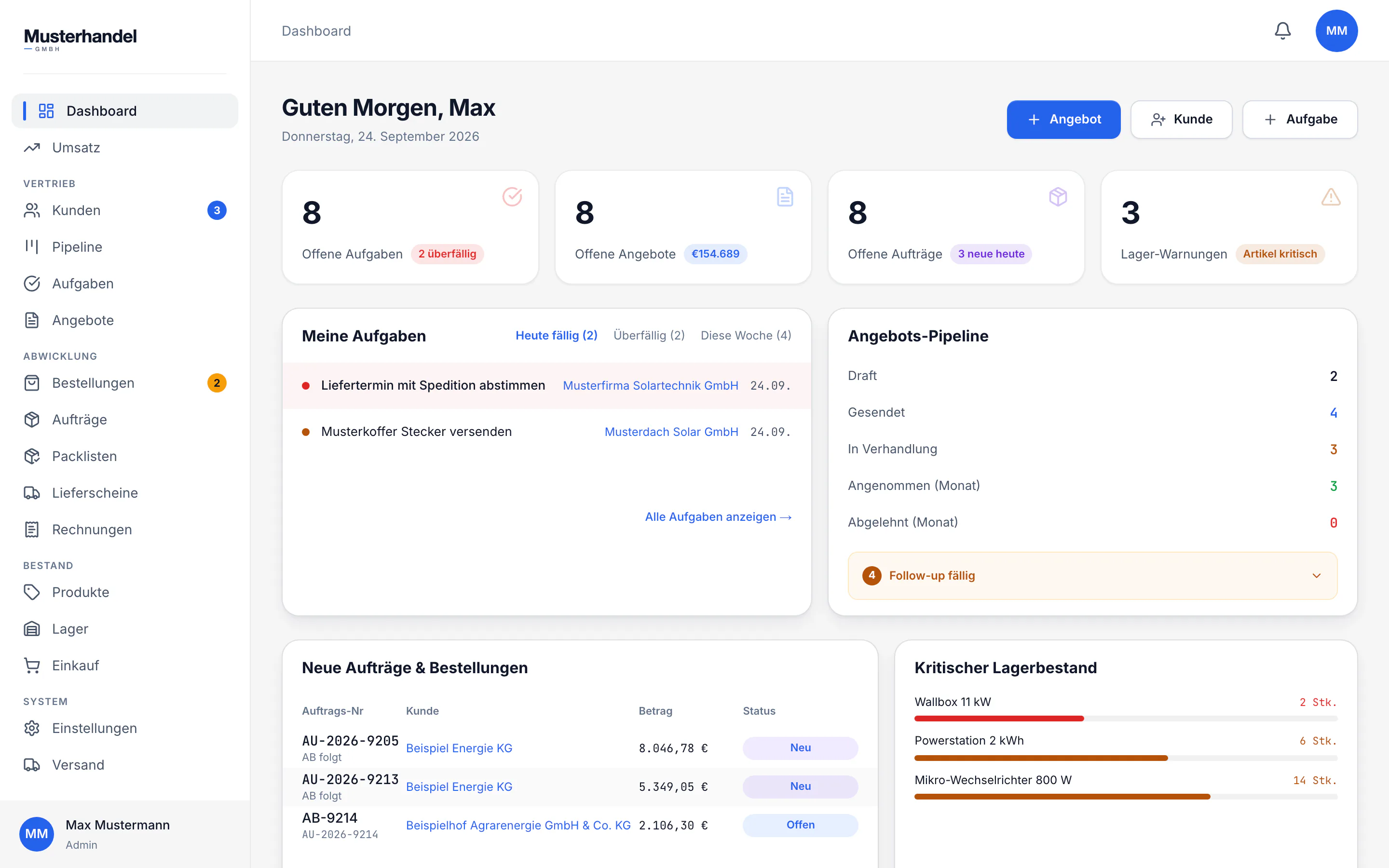Click the Powerstation 2 kWh stock bar
Screen dimensions: 1389x868
[x=1126, y=758]
